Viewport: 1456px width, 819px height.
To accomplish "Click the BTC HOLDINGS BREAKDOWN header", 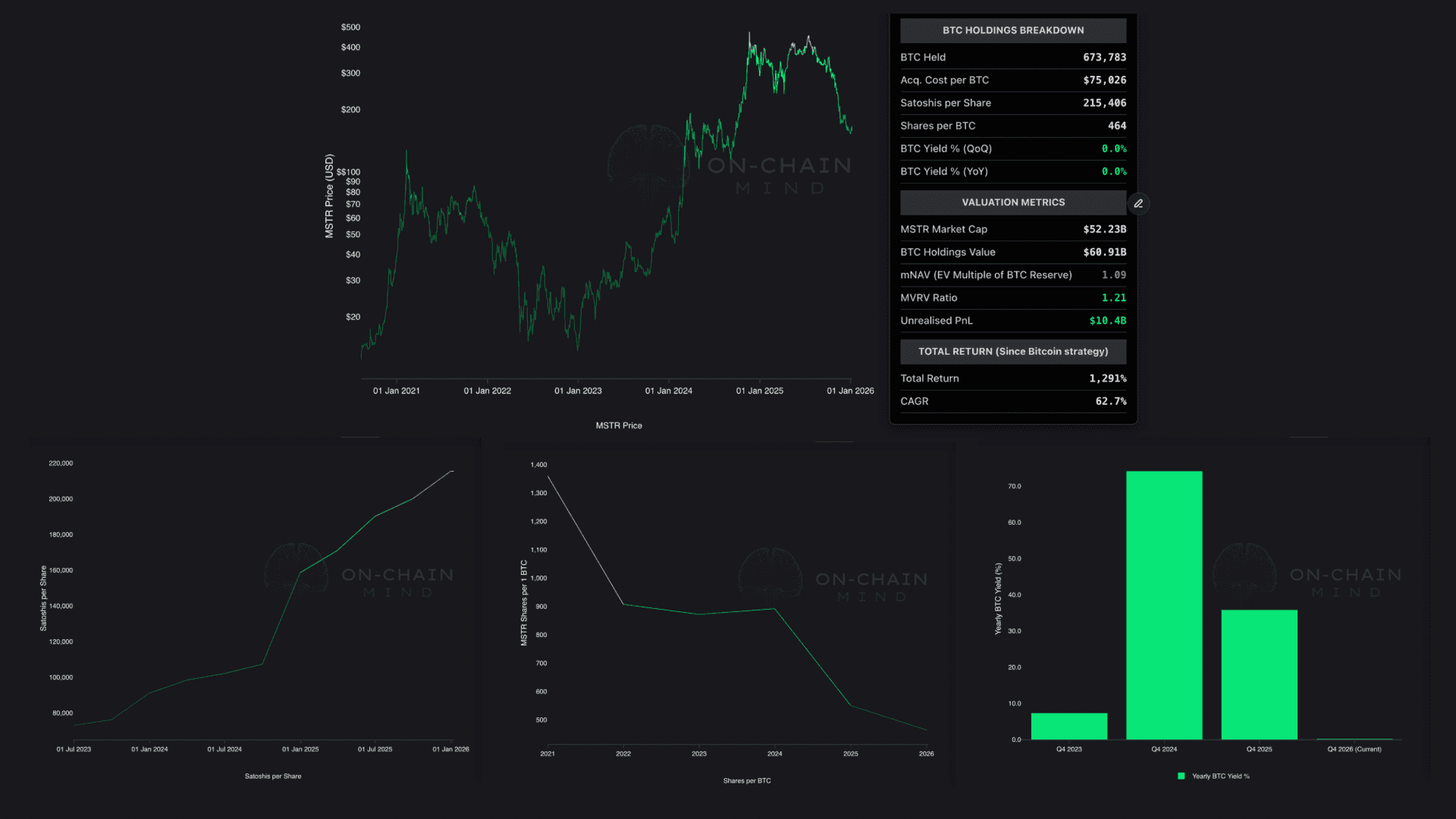I will (x=1012, y=30).
